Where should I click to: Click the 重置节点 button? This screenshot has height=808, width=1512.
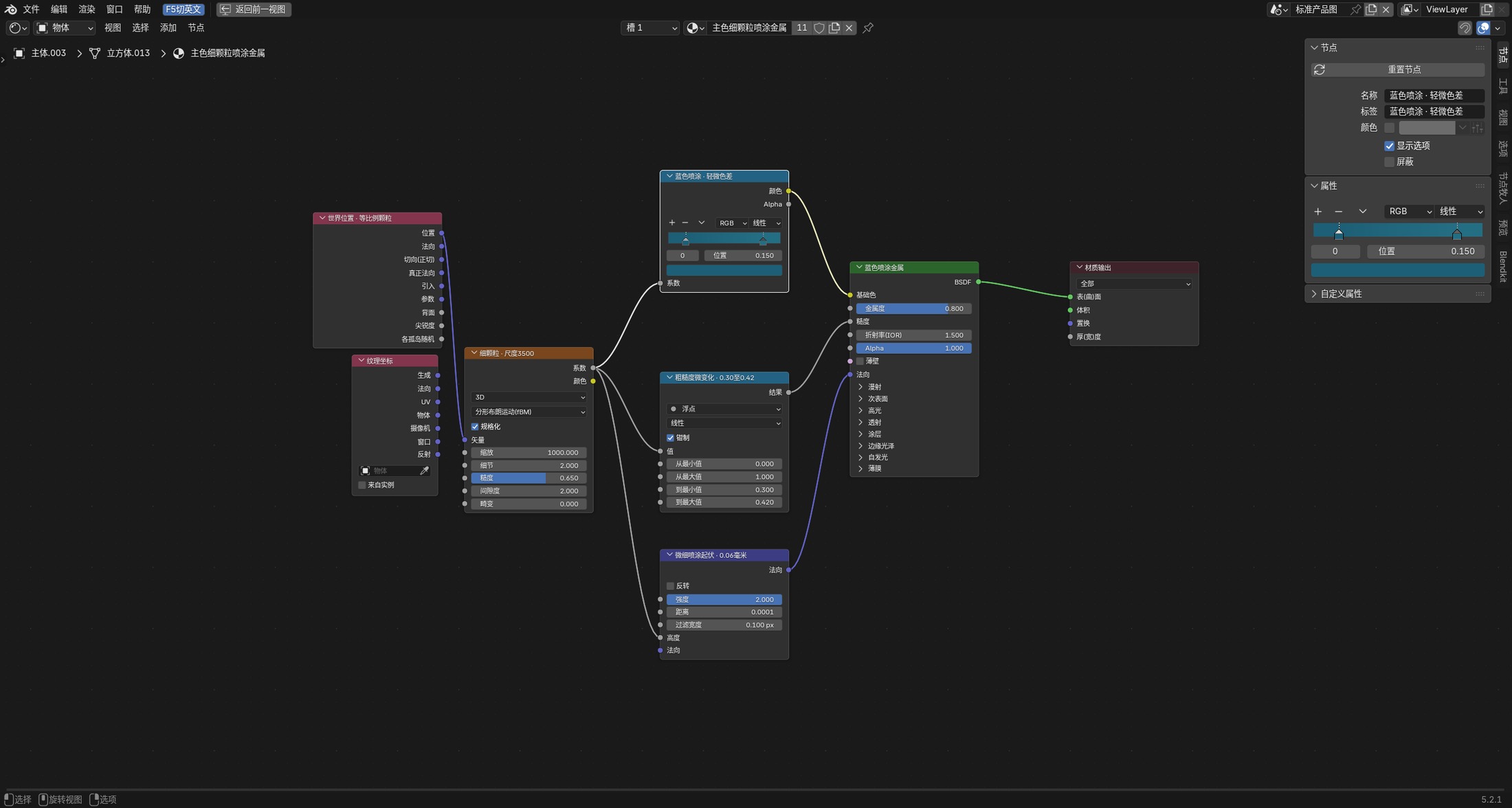(1397, 69)
